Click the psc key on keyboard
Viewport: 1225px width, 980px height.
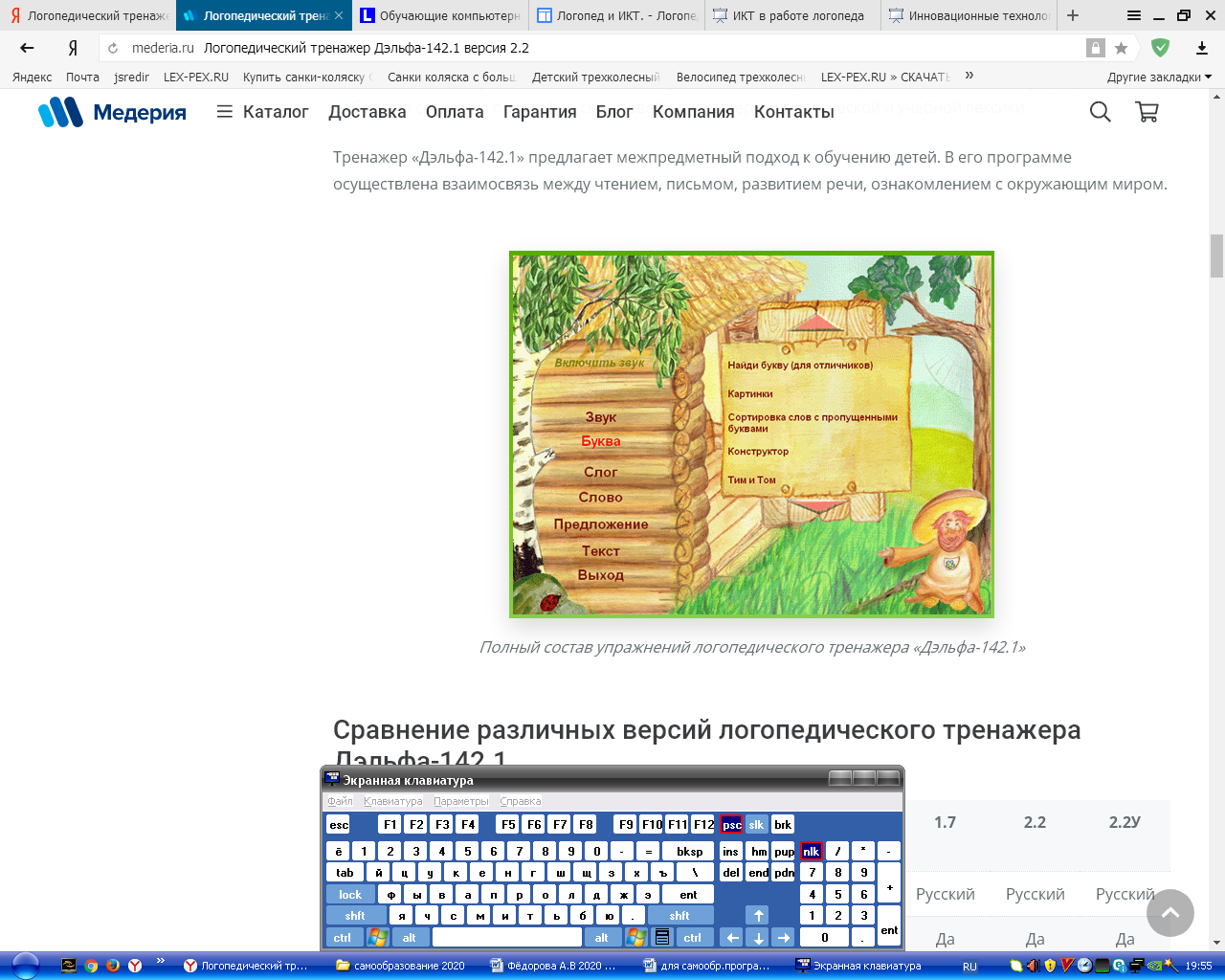(731, 824)
